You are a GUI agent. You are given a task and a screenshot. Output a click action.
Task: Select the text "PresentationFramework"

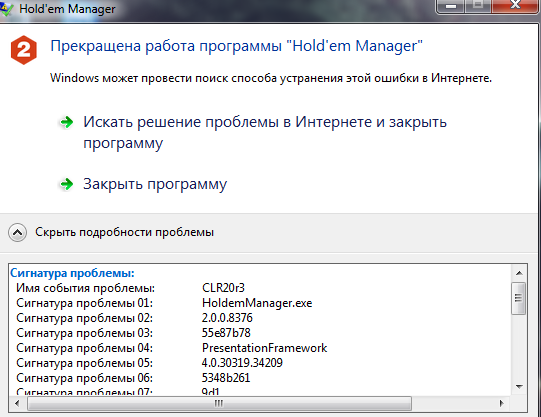[x=265, y=348]
